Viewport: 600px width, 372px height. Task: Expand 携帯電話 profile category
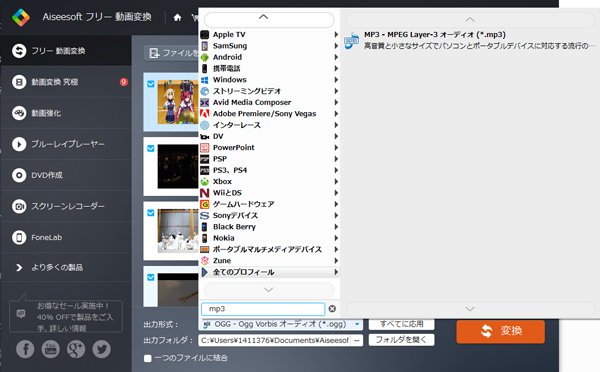[269, 69]
